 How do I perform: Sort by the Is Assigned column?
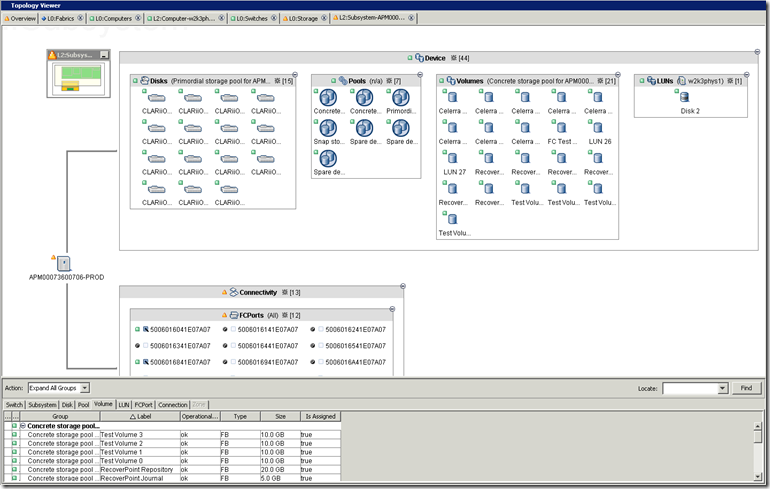coord(320,416)
